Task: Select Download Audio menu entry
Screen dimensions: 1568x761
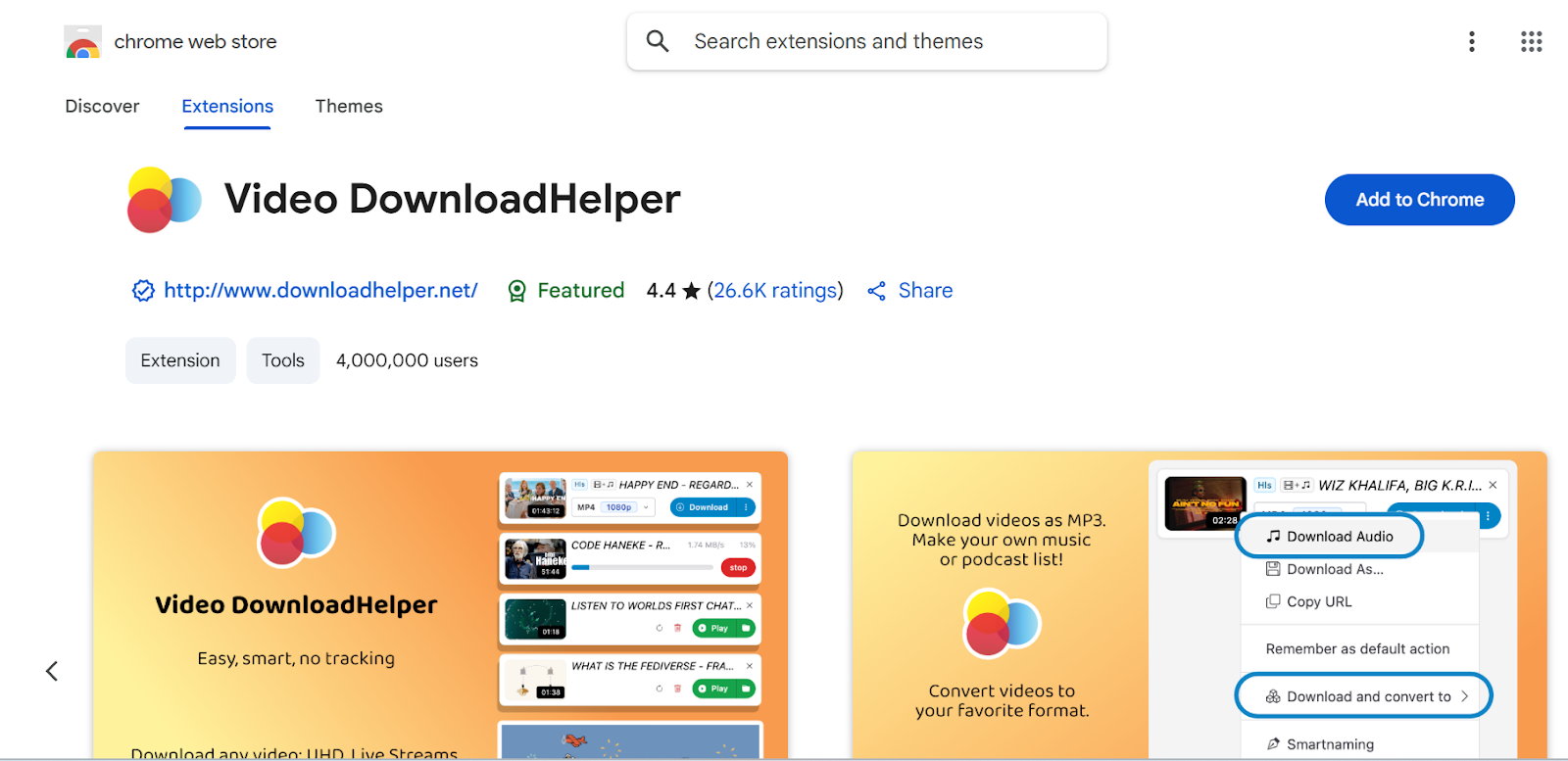Action: pyautogui.click(x=1329, y=537)
